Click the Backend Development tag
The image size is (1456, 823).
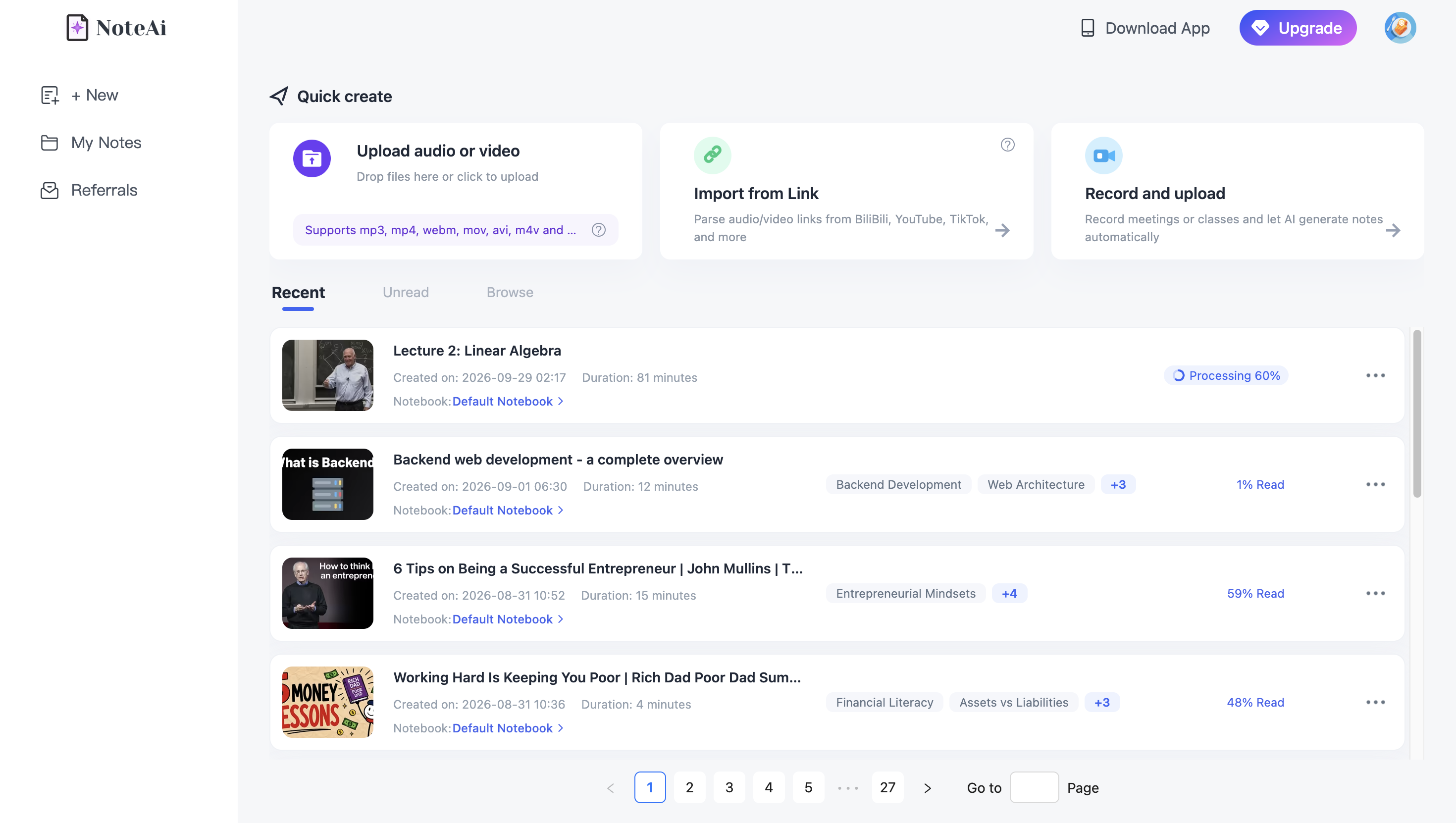tap(898, 485)
